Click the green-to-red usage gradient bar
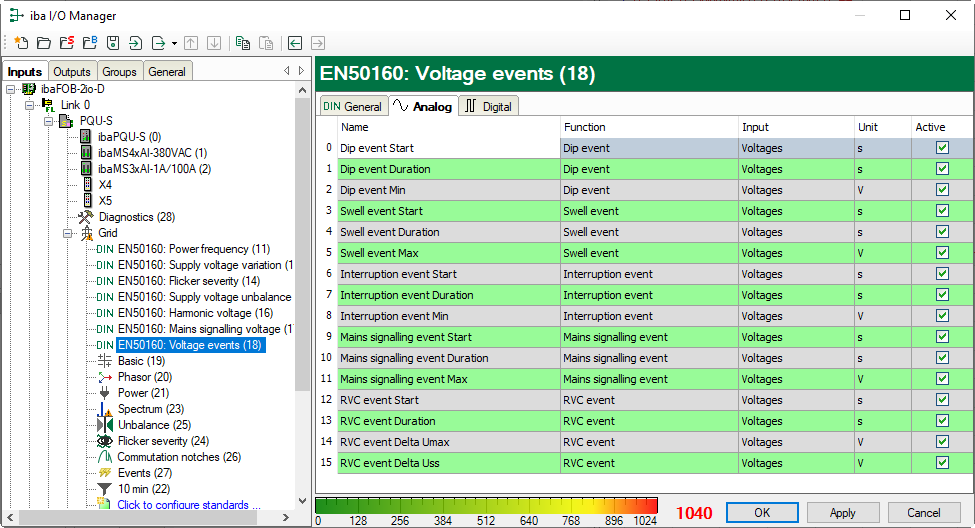975x528 pixels. coord(486,506)
